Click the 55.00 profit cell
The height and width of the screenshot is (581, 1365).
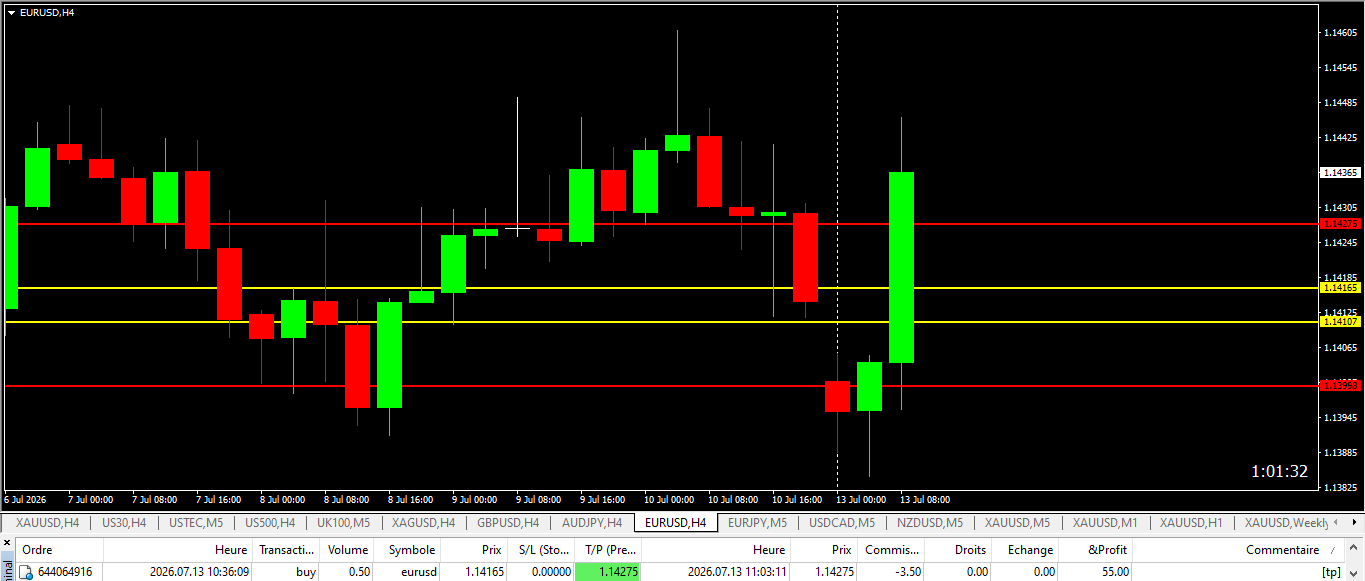[1097, 572]
